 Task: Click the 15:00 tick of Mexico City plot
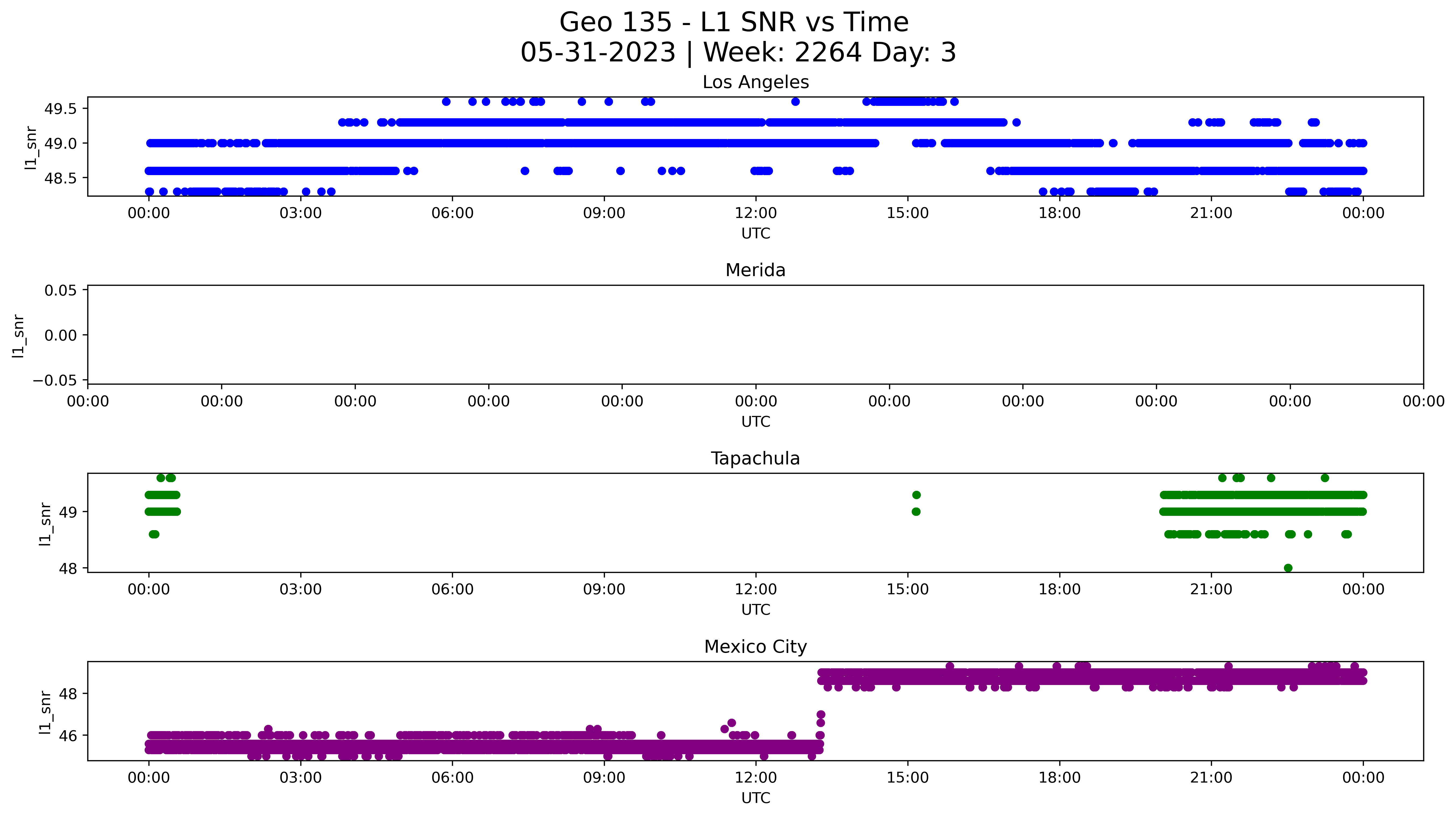(908, 778)
